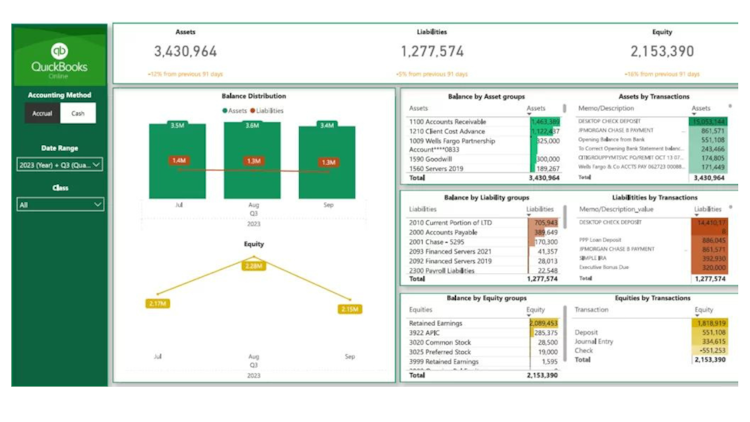
Task: Sort Memo/Description column header in Assets by Transactions
Action: tap(606, 109)
